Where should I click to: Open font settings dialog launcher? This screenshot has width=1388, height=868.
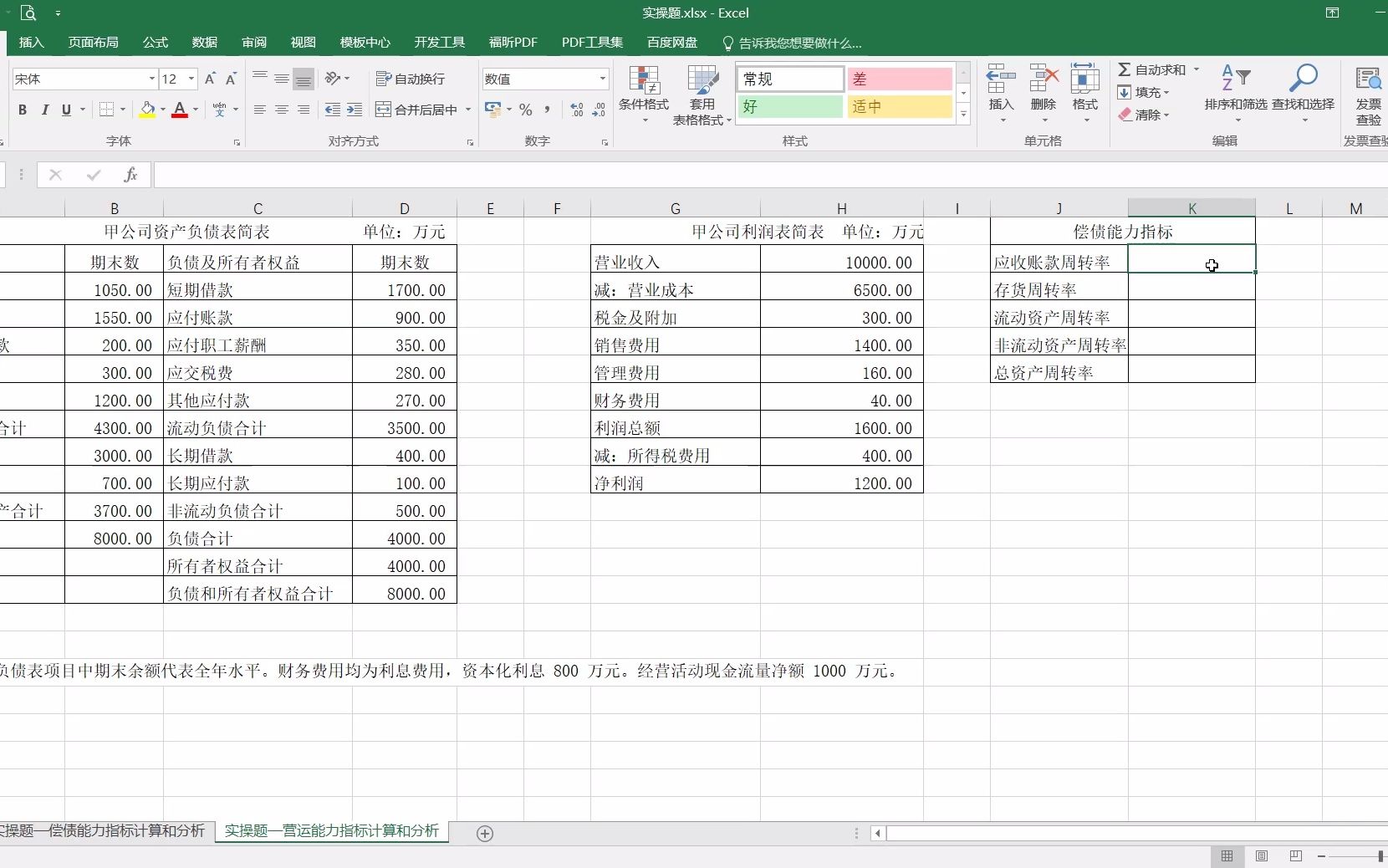tap(237, 143)
